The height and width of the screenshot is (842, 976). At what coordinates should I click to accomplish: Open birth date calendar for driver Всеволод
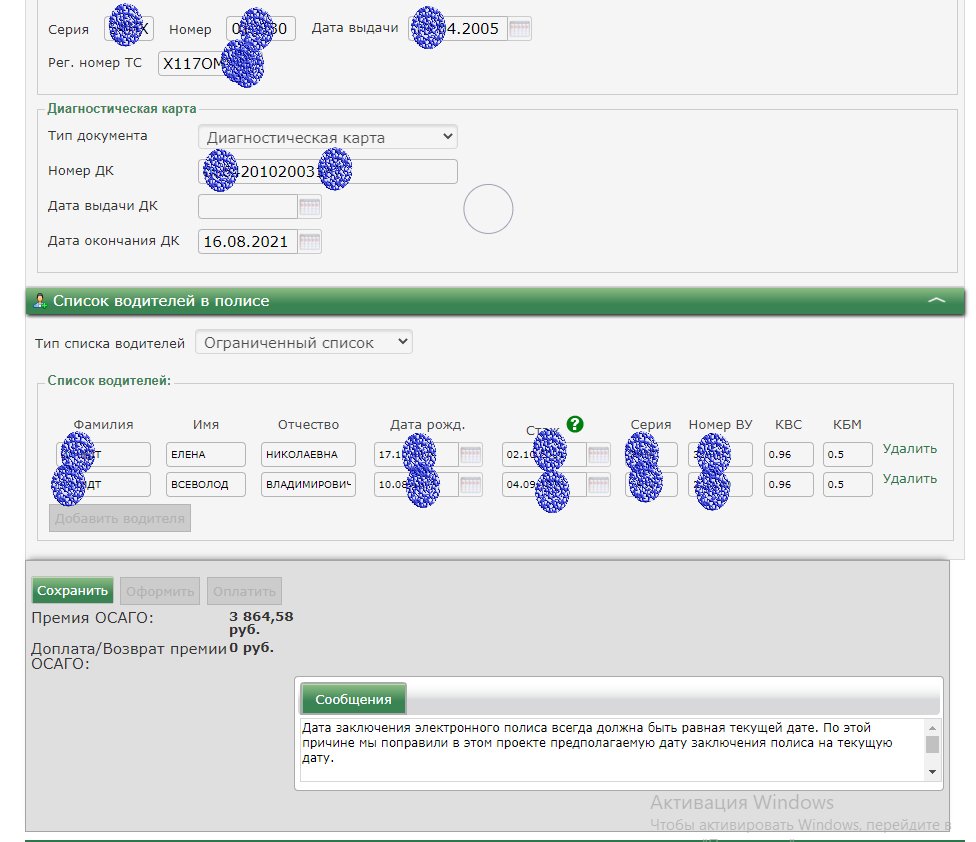(x=471, y=485)
